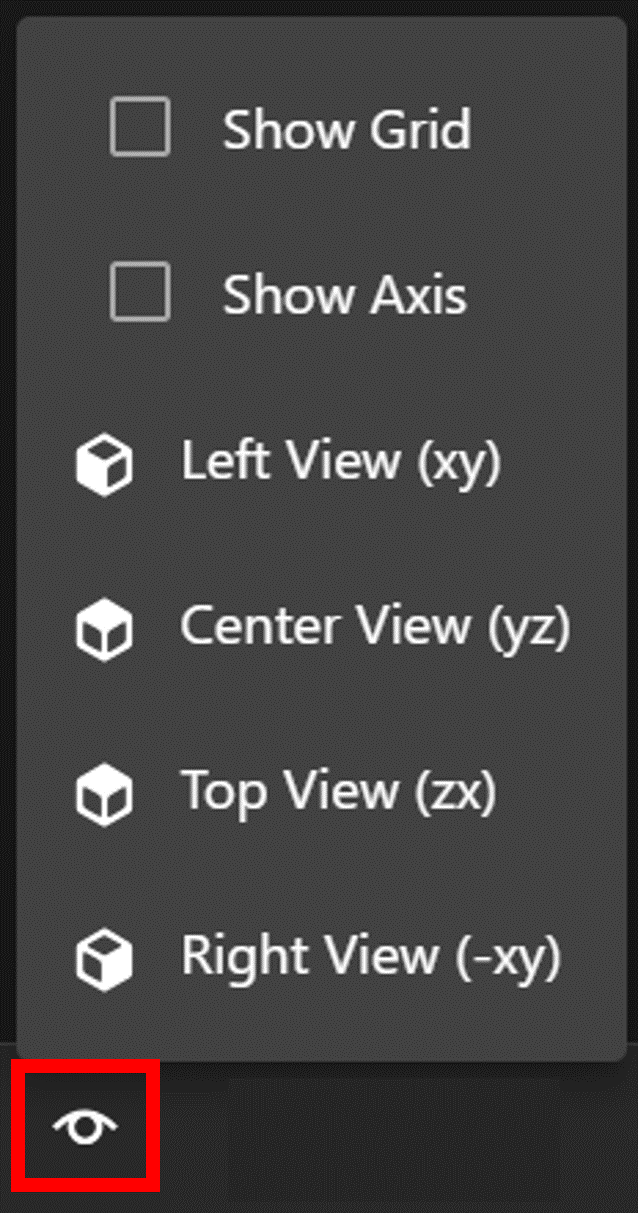638x1213 pixels.
Task: Enable the Show Grid checkbox
Action: [140, 130]
